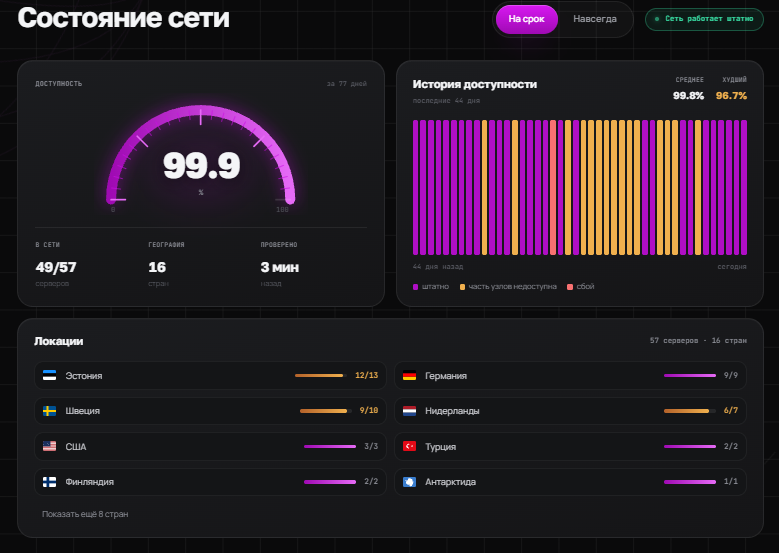Click the 'Сеть работает штатно' status badge
The image size is (779, 553).
coord(704,19)
